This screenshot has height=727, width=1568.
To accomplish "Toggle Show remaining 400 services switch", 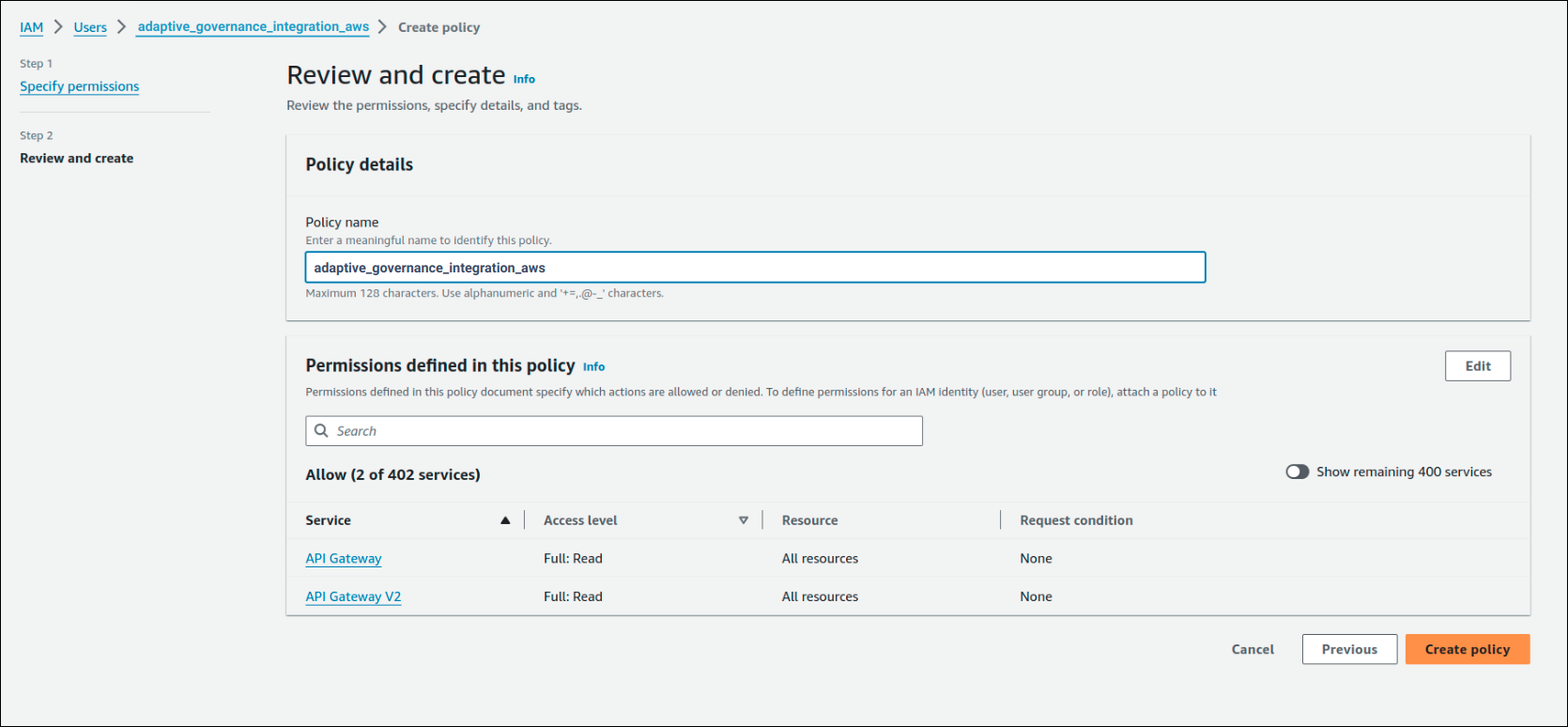I will pos(1297,472).
